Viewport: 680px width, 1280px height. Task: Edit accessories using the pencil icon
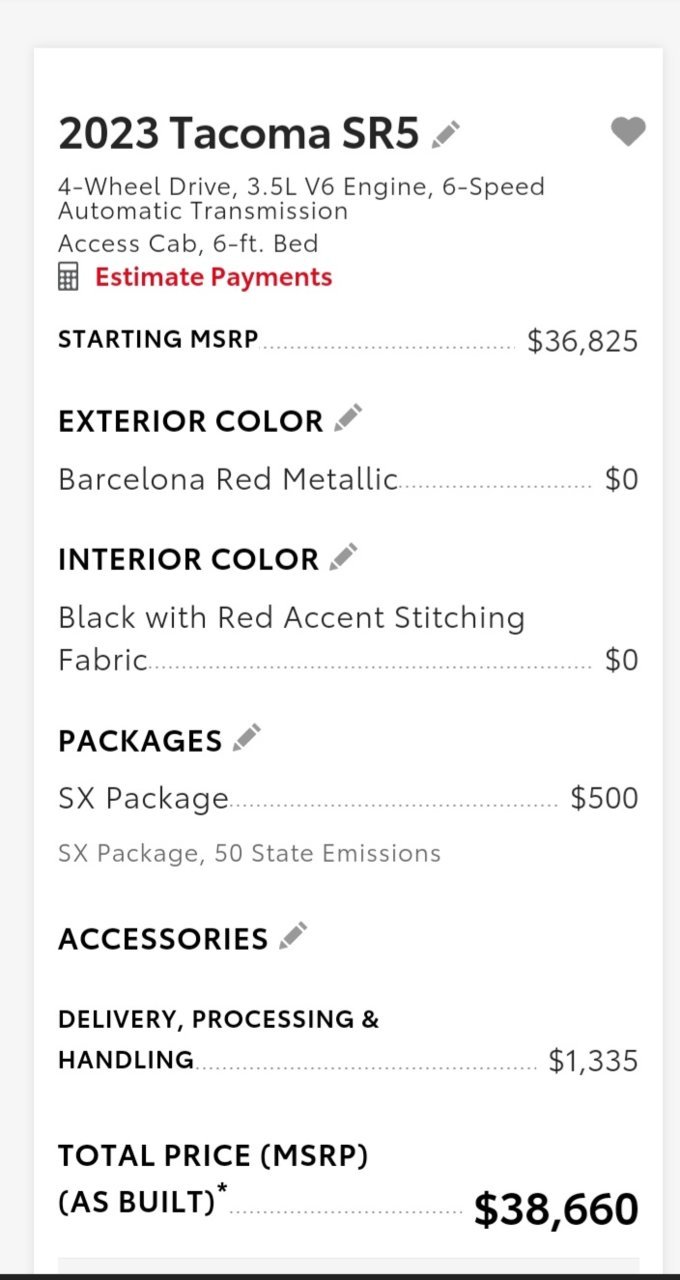pyautogui.click(x=293, y=936)
